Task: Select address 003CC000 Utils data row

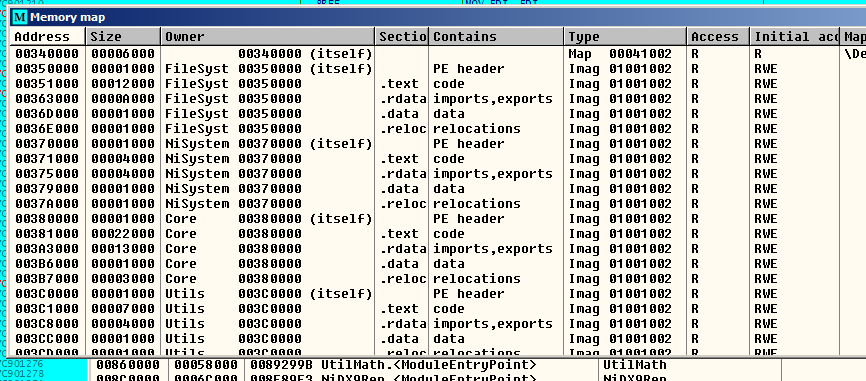Action: 438,338
